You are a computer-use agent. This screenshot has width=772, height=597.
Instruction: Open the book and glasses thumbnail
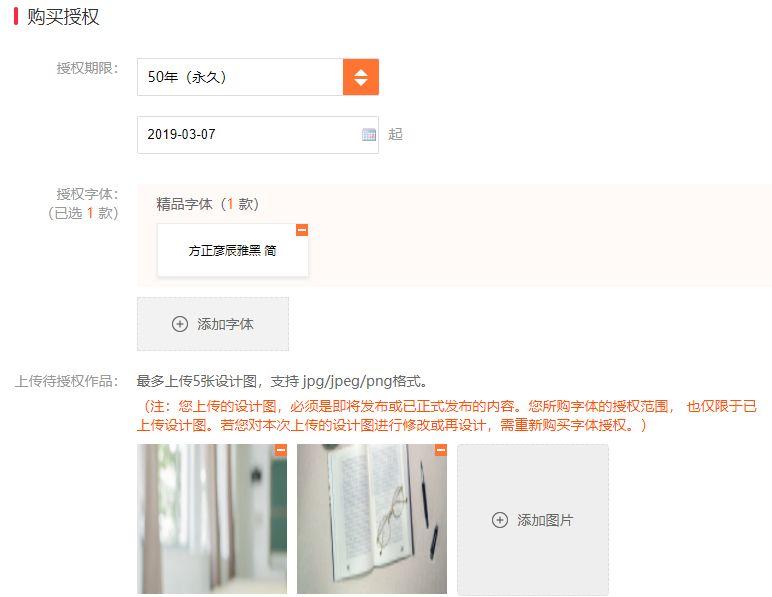point(372,519)
